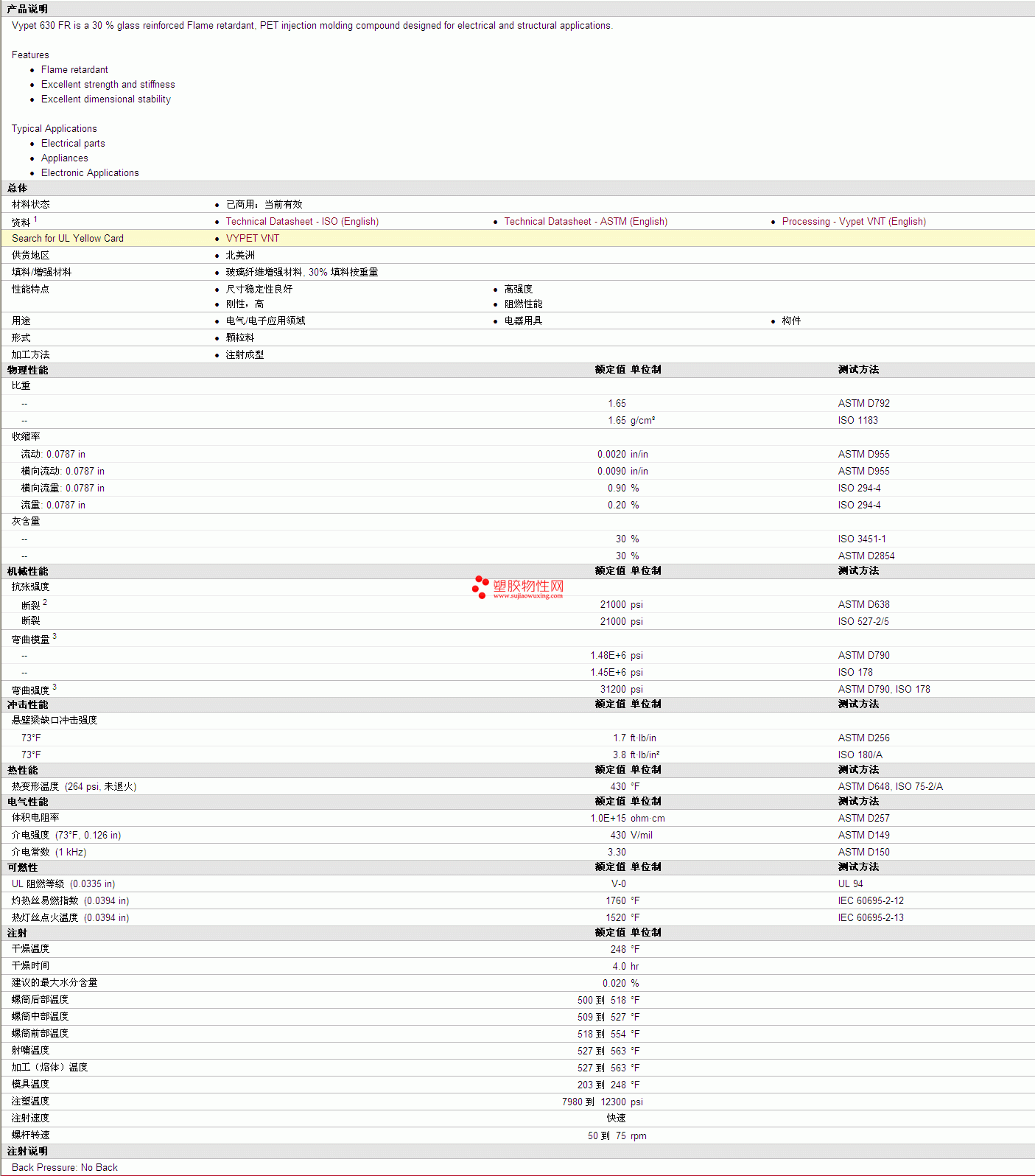
Task: Click the 已商用：当前有效 material status
Action: tap(264, 204)
